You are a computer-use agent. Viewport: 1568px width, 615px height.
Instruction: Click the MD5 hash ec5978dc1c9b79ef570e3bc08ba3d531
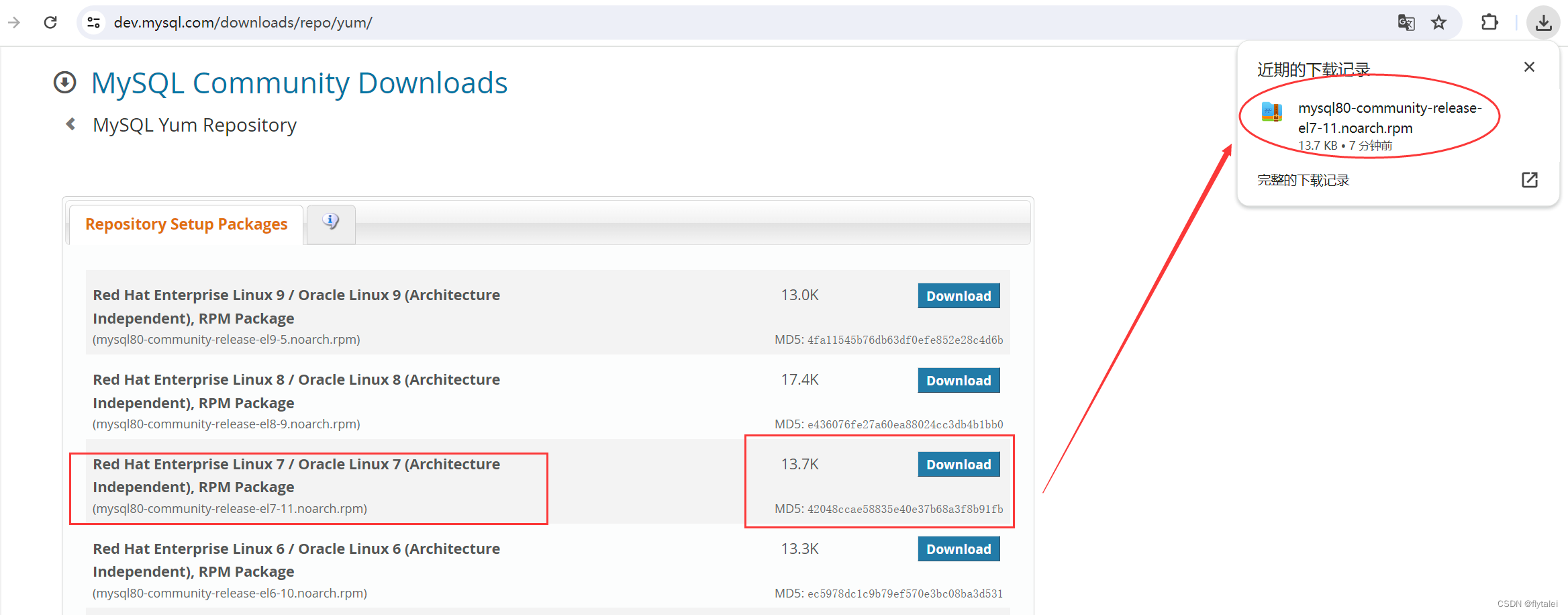(x=905, y=594)
